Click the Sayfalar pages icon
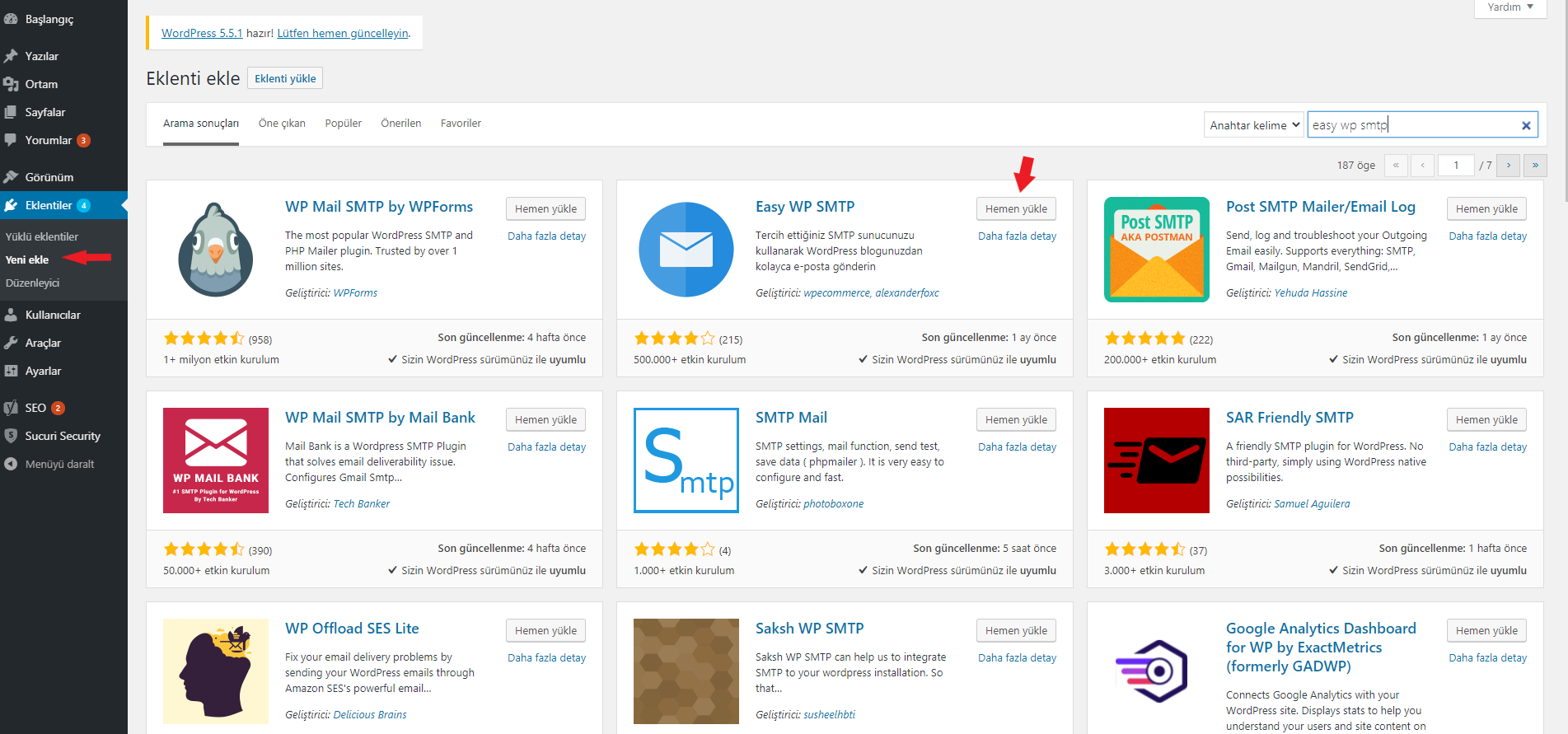 click(x=11, y=112)
